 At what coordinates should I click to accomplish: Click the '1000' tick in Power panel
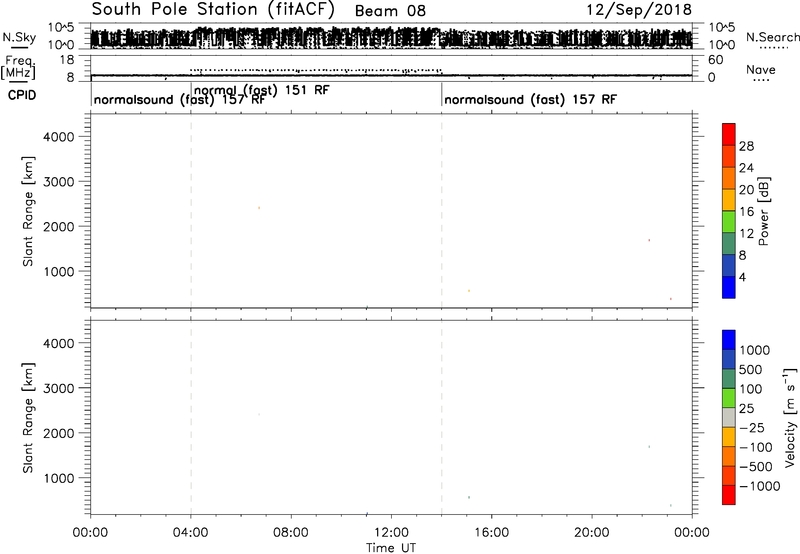[x=59, y=271]
